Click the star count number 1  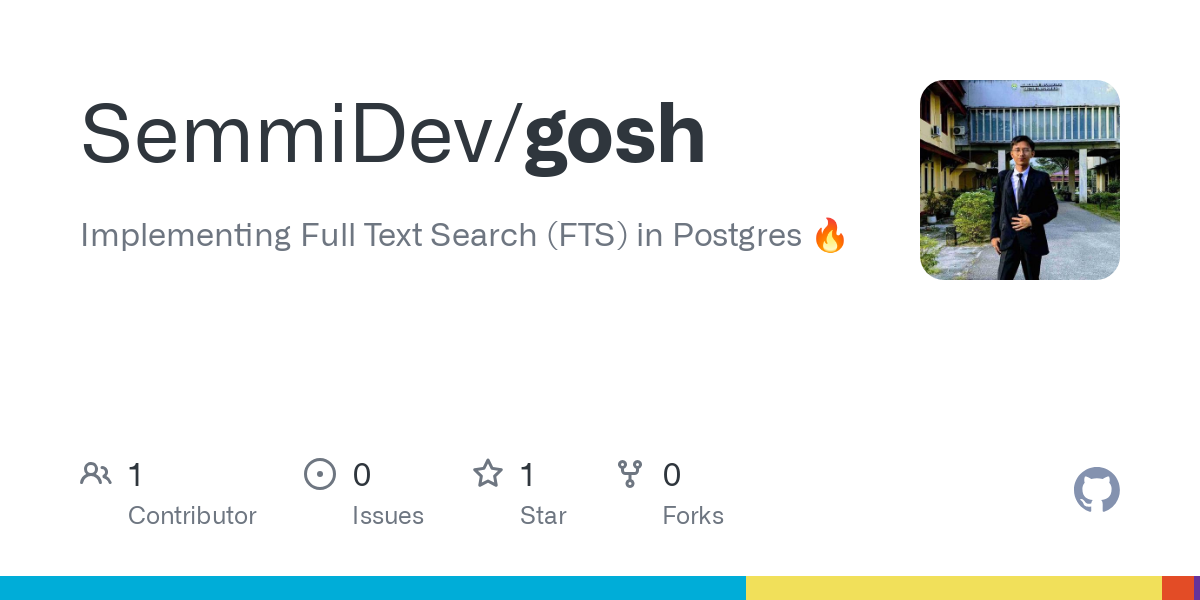click(x=528, y=475)
